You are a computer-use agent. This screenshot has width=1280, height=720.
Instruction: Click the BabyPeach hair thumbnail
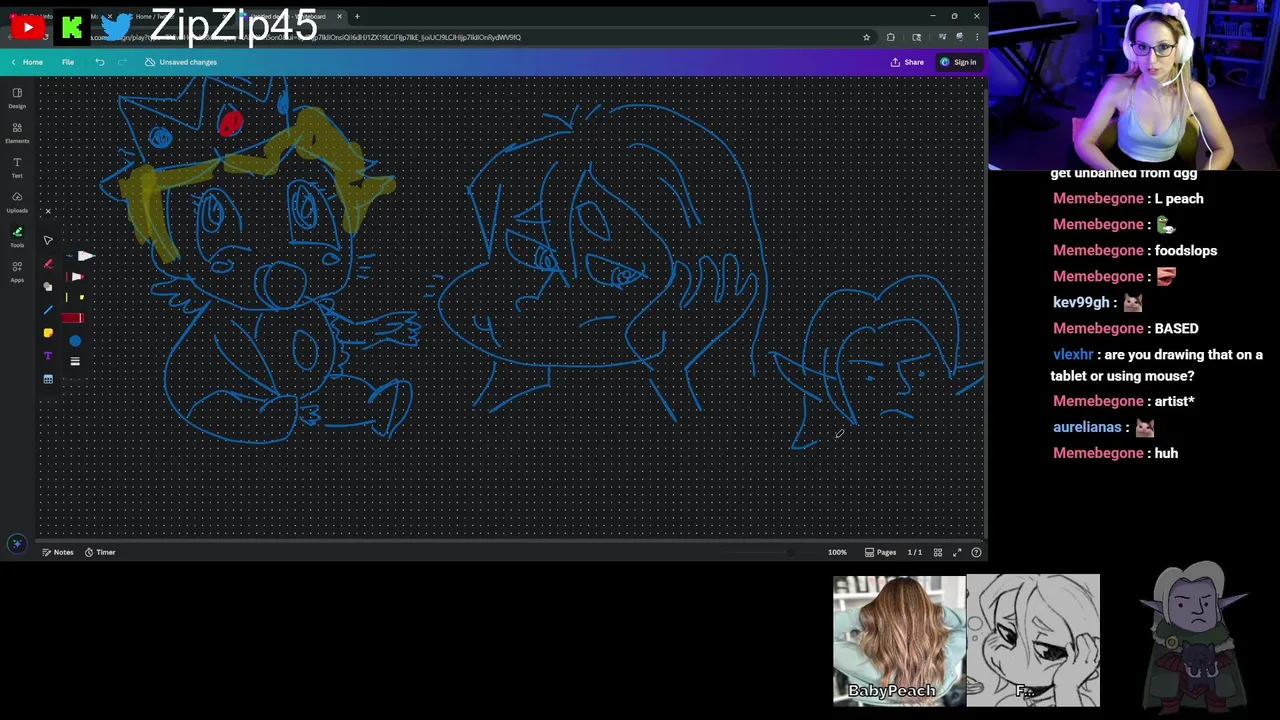point(899,640)
